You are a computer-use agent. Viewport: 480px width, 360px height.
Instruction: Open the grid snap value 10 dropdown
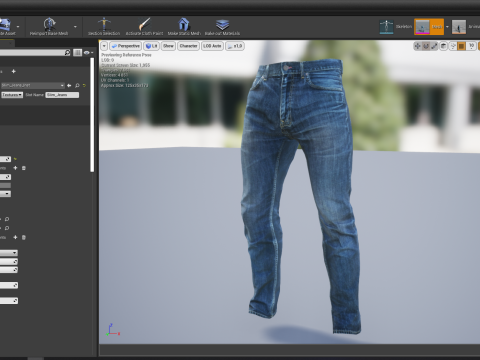pyautogui.click(x=471, y=46)
